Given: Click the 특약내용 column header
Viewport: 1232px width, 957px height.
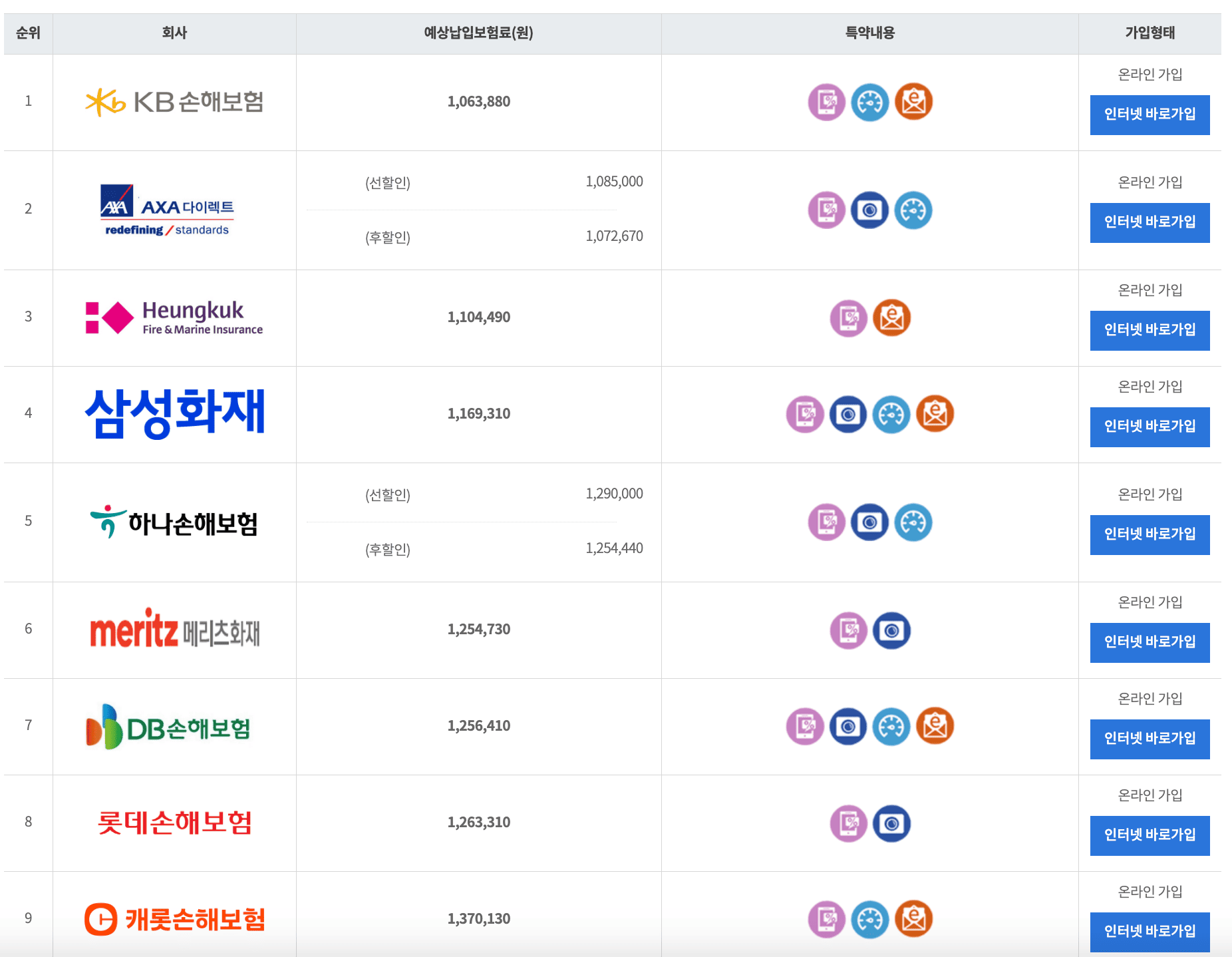Looking at the screenshot, I should click(x=870, y=33).
